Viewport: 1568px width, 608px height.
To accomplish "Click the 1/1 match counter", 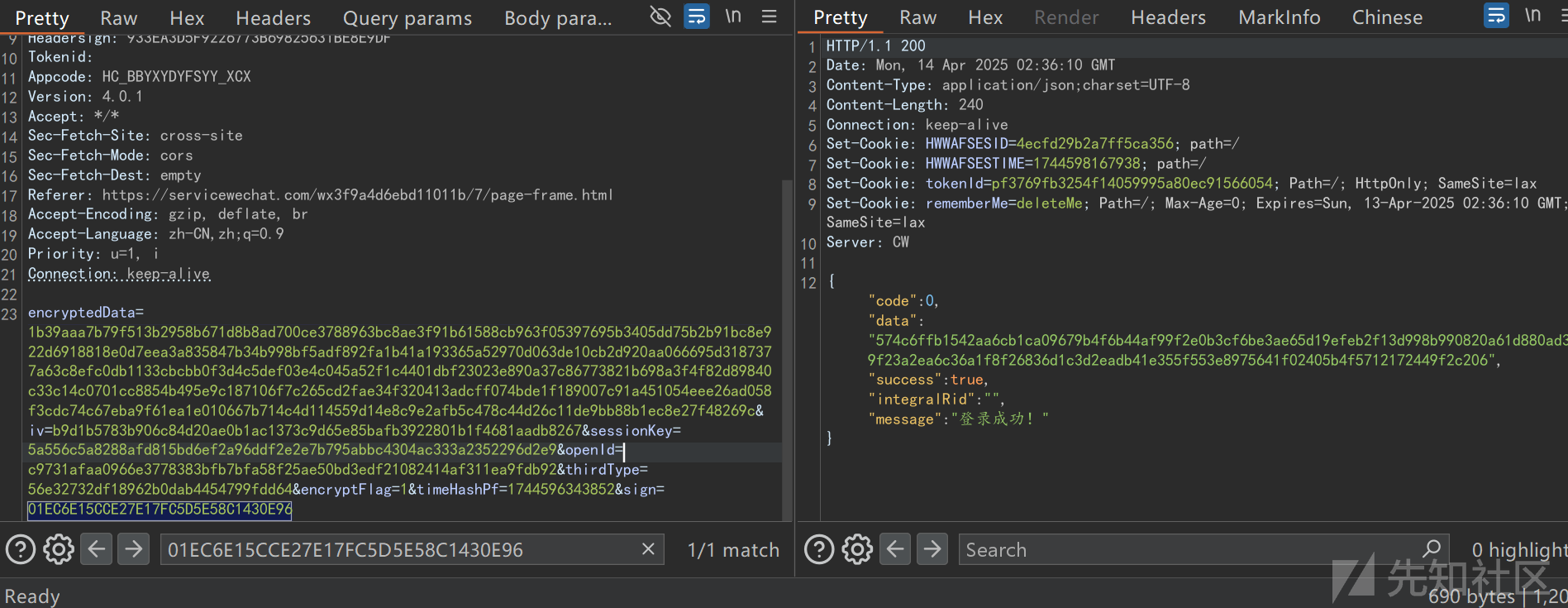I will (734, 549).
